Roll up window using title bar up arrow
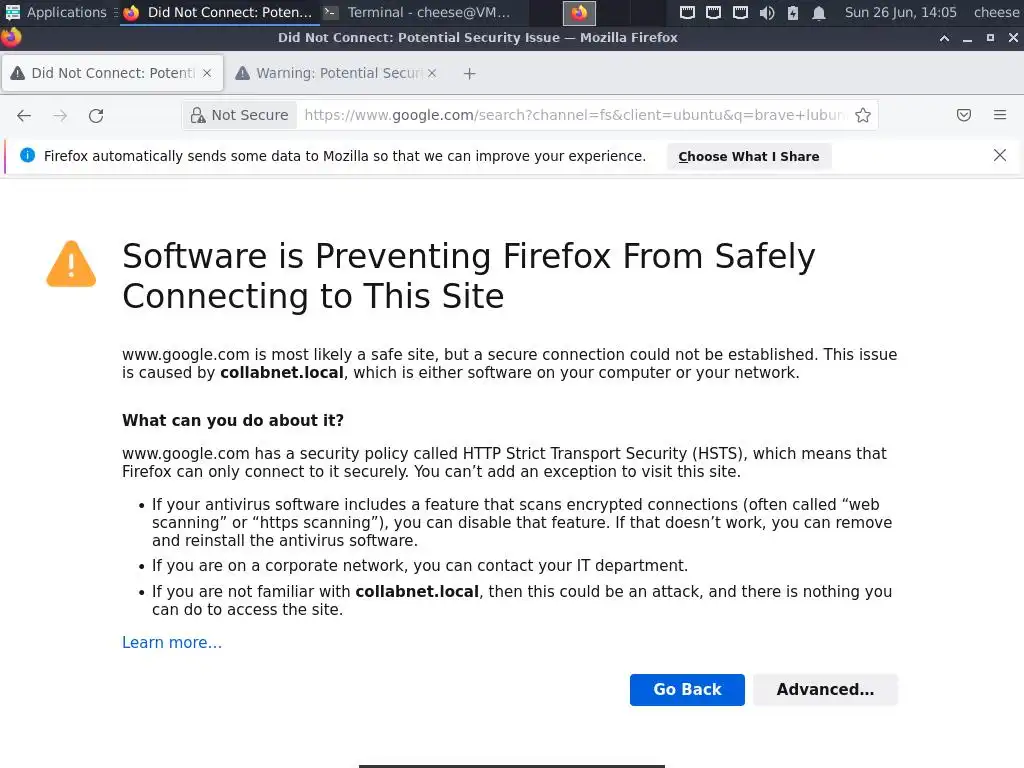 coord(944,38)
